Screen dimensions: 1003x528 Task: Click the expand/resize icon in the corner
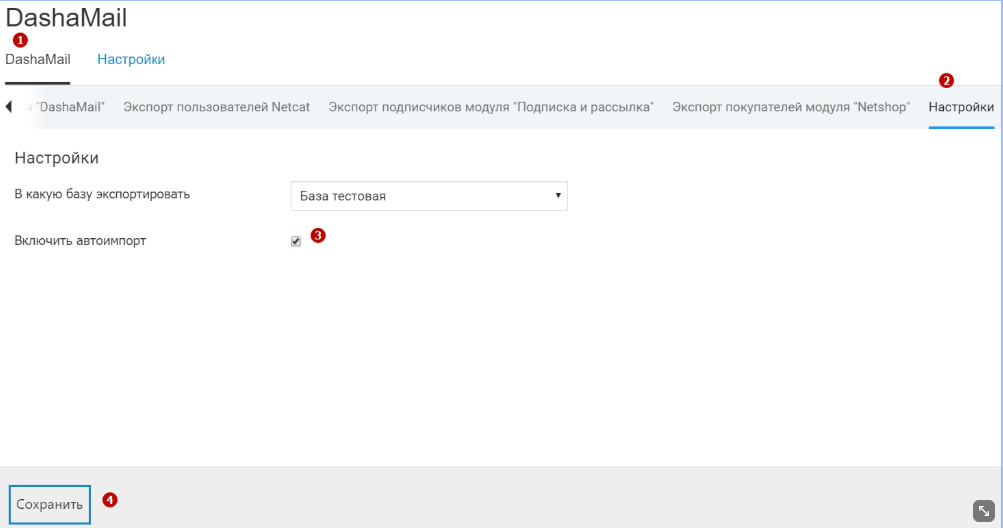point(984,511)
